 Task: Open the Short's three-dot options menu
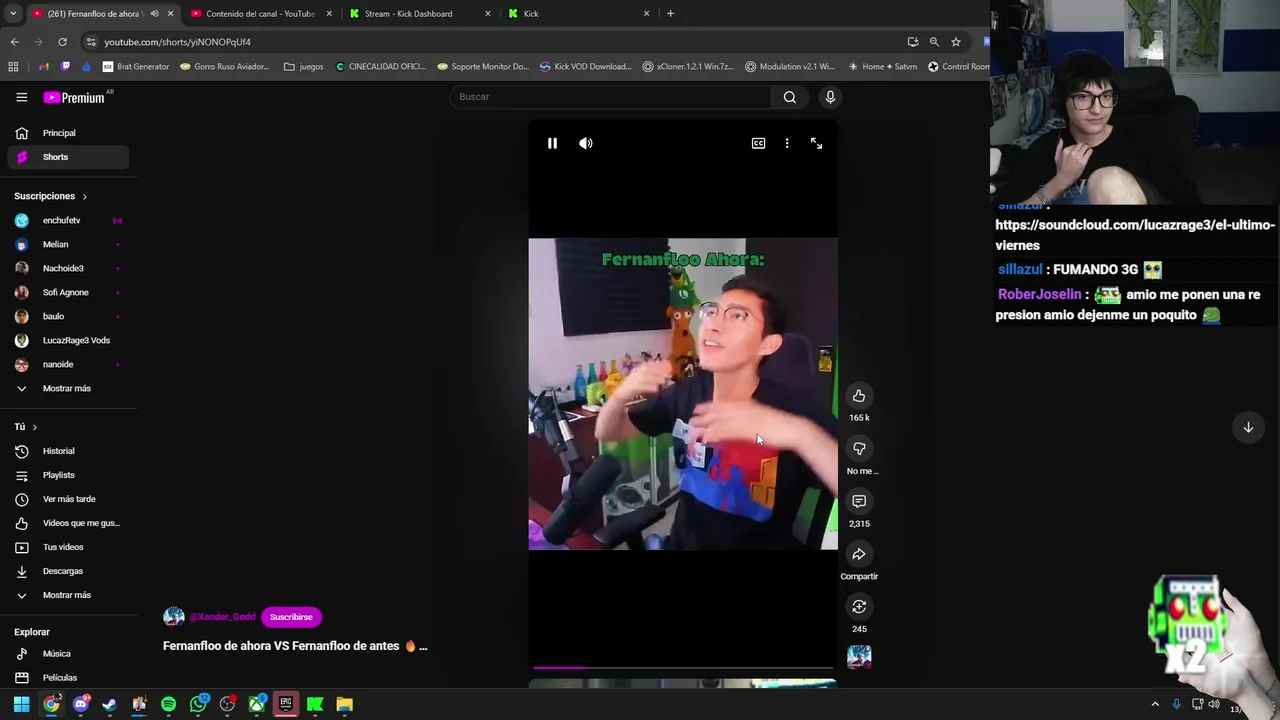pos(787,143)
